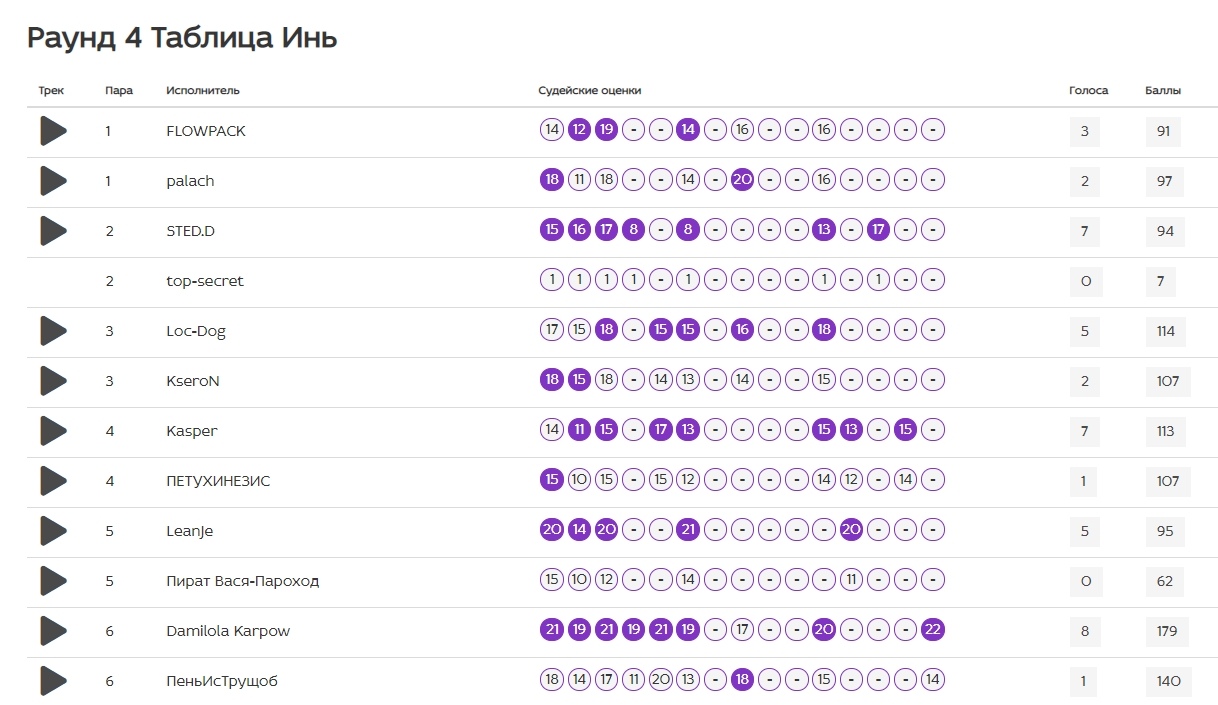1218x705 pixels.
Task: Play the Kasper track
Action: point(53,431)
